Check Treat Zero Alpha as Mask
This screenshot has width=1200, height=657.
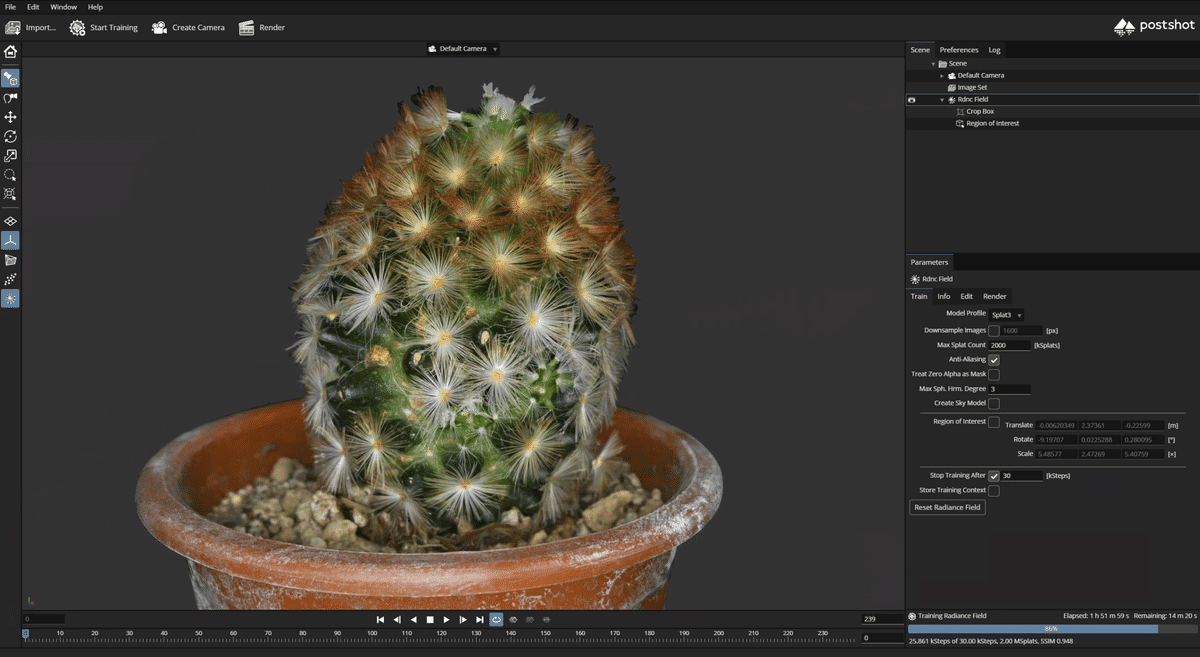coord(993,374)
